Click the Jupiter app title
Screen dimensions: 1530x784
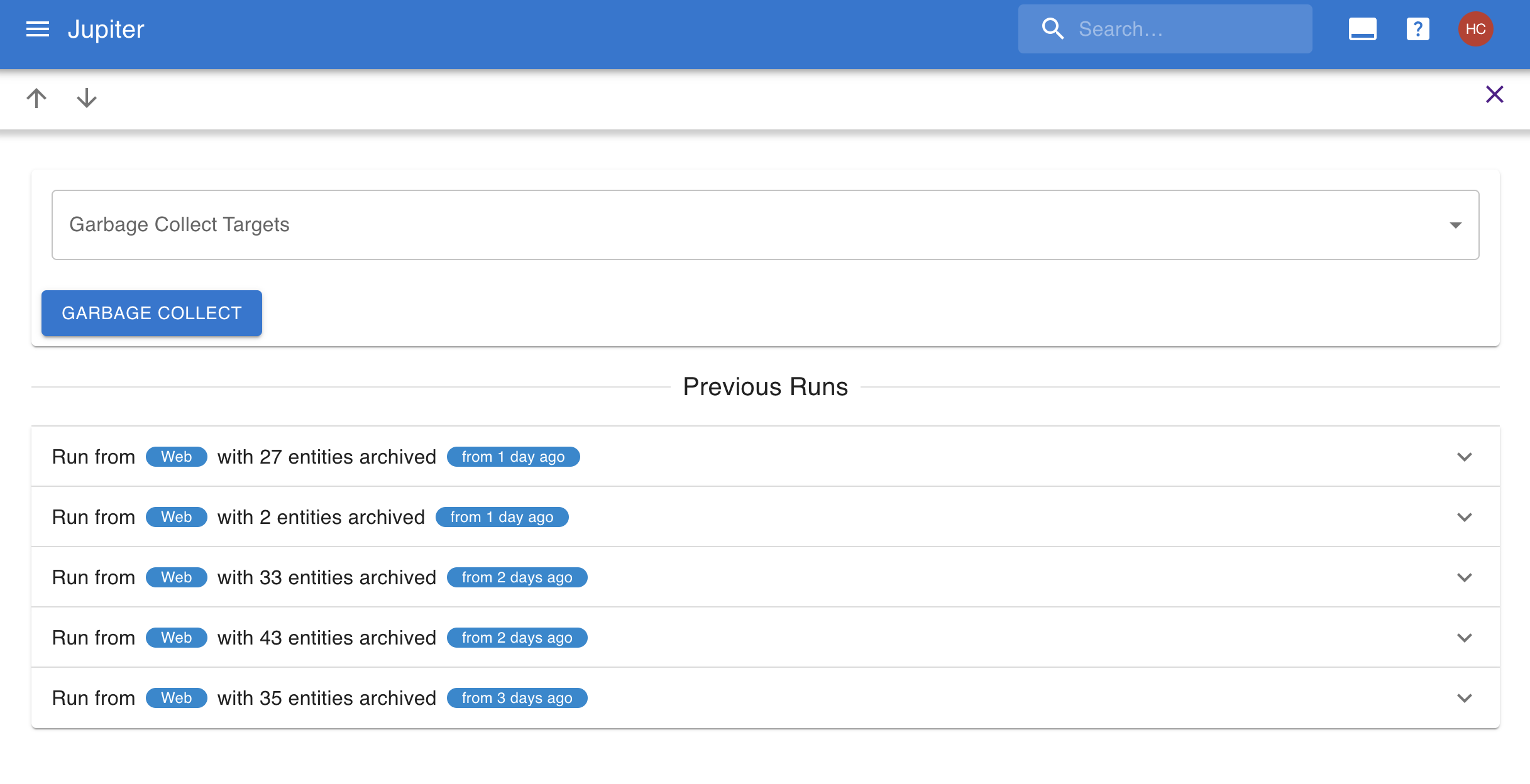tap(106, 29)
